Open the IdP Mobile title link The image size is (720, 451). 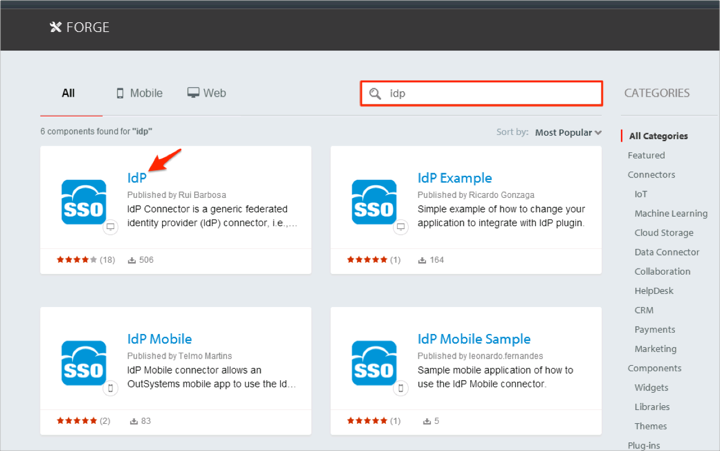coord(159,339)
